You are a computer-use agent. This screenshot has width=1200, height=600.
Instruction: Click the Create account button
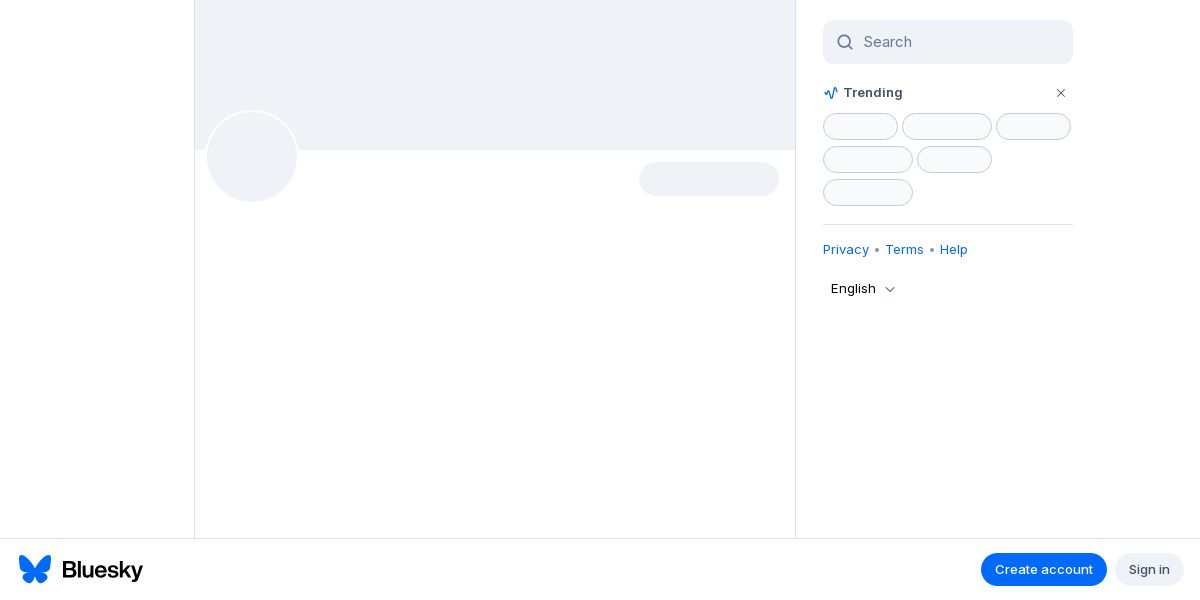1044,569
